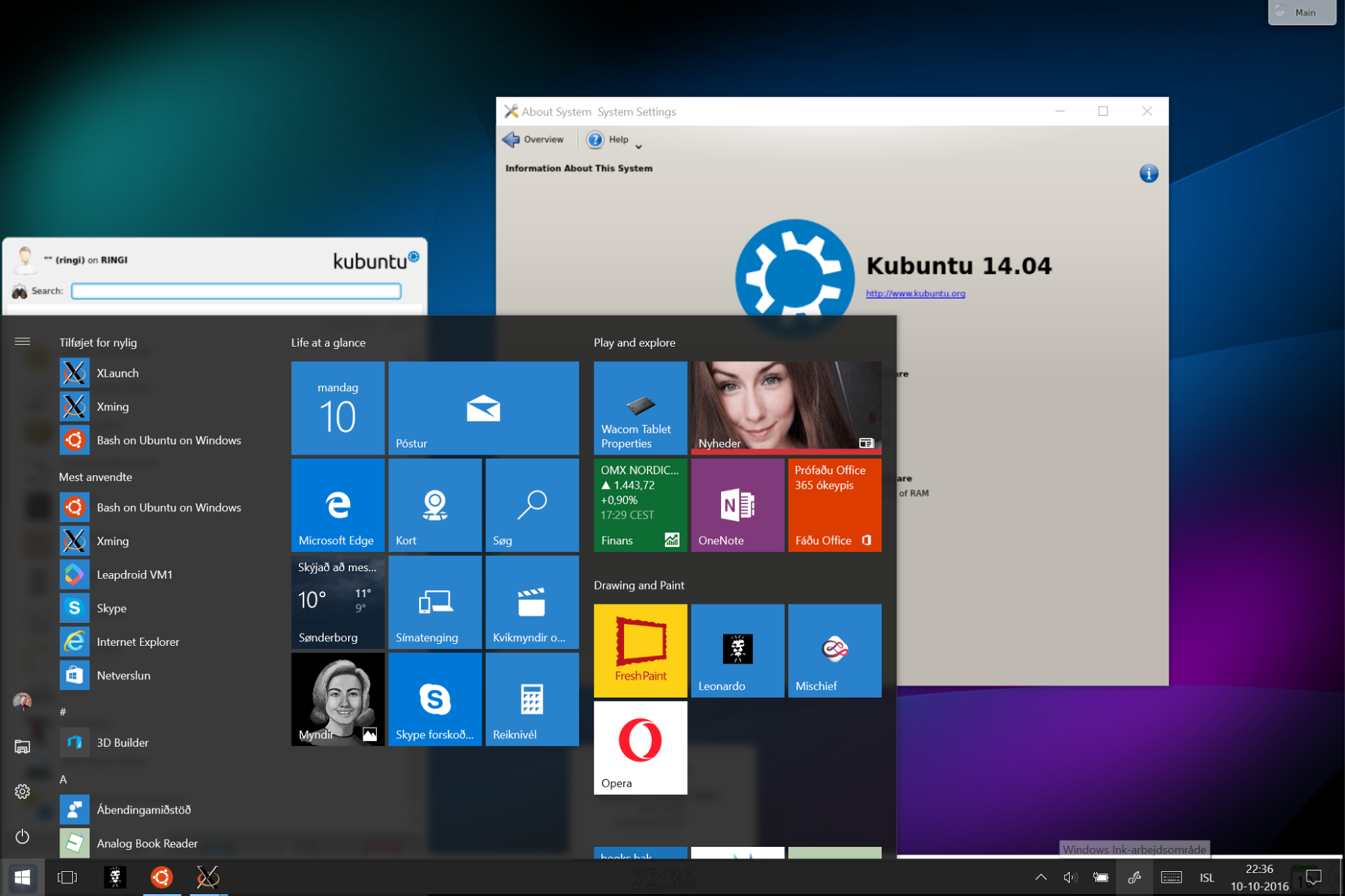1345x896 pixels.
Task: Click the Windows Start button
Action: (22, 877)
